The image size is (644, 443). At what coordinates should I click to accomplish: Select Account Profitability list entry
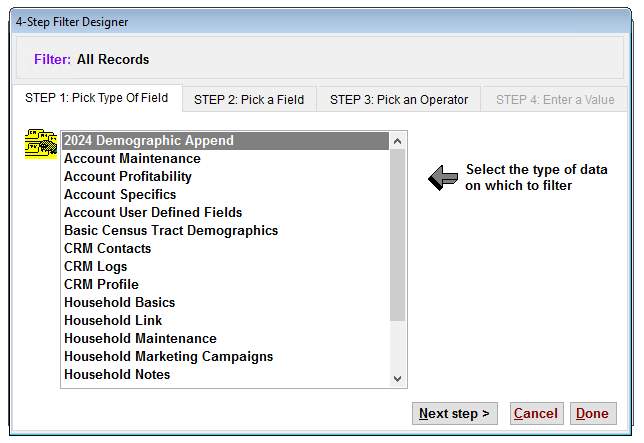tap(225, 177)
